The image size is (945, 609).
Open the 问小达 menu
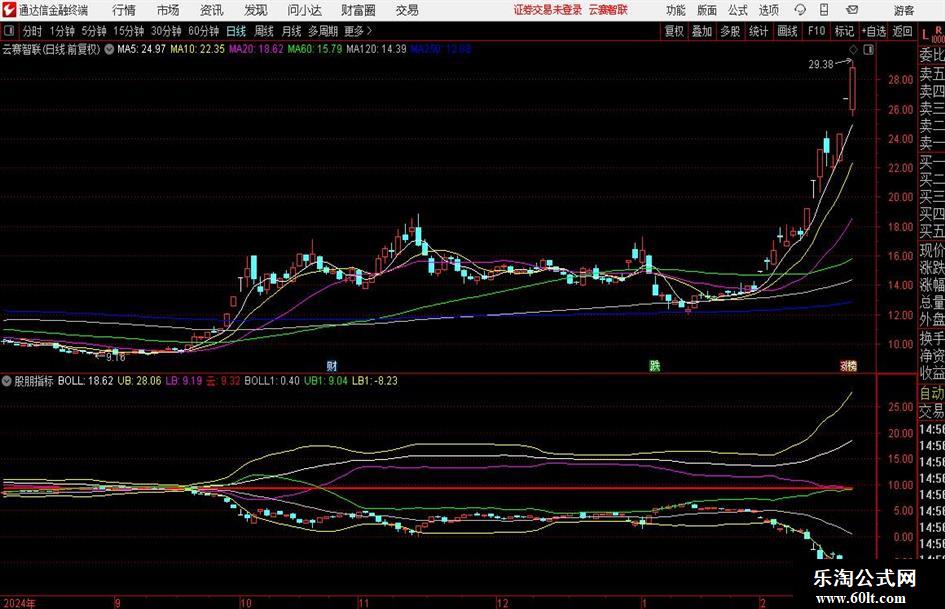(304, 10)
